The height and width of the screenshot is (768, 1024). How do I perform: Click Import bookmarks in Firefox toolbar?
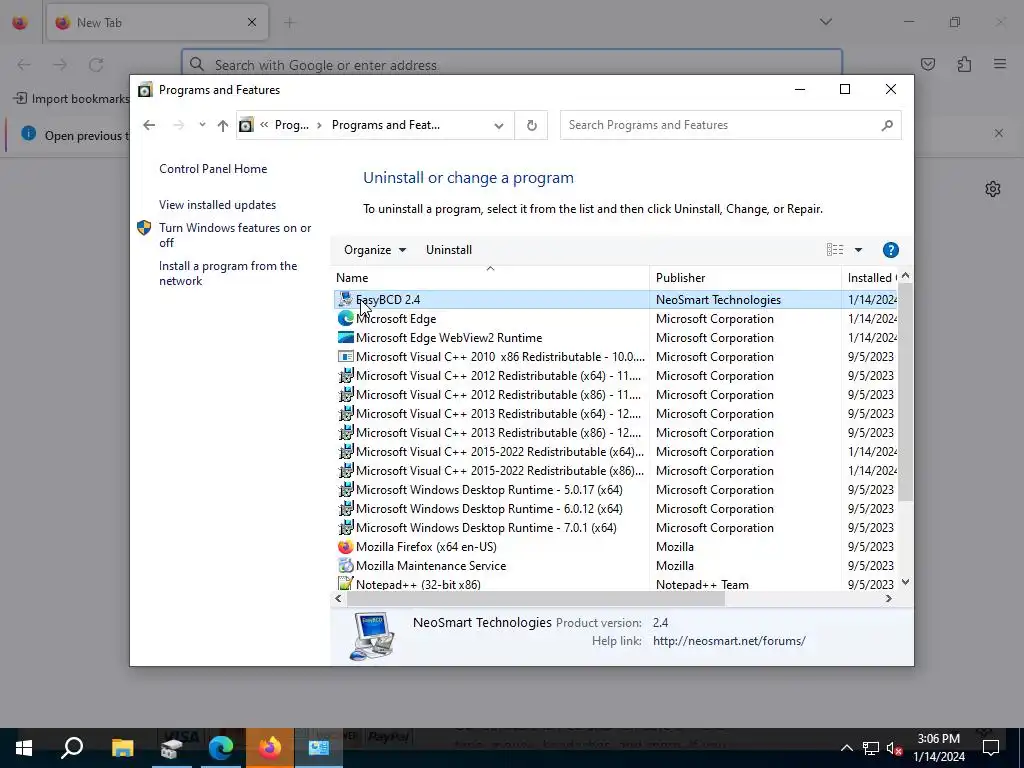[x=71, y=99]
